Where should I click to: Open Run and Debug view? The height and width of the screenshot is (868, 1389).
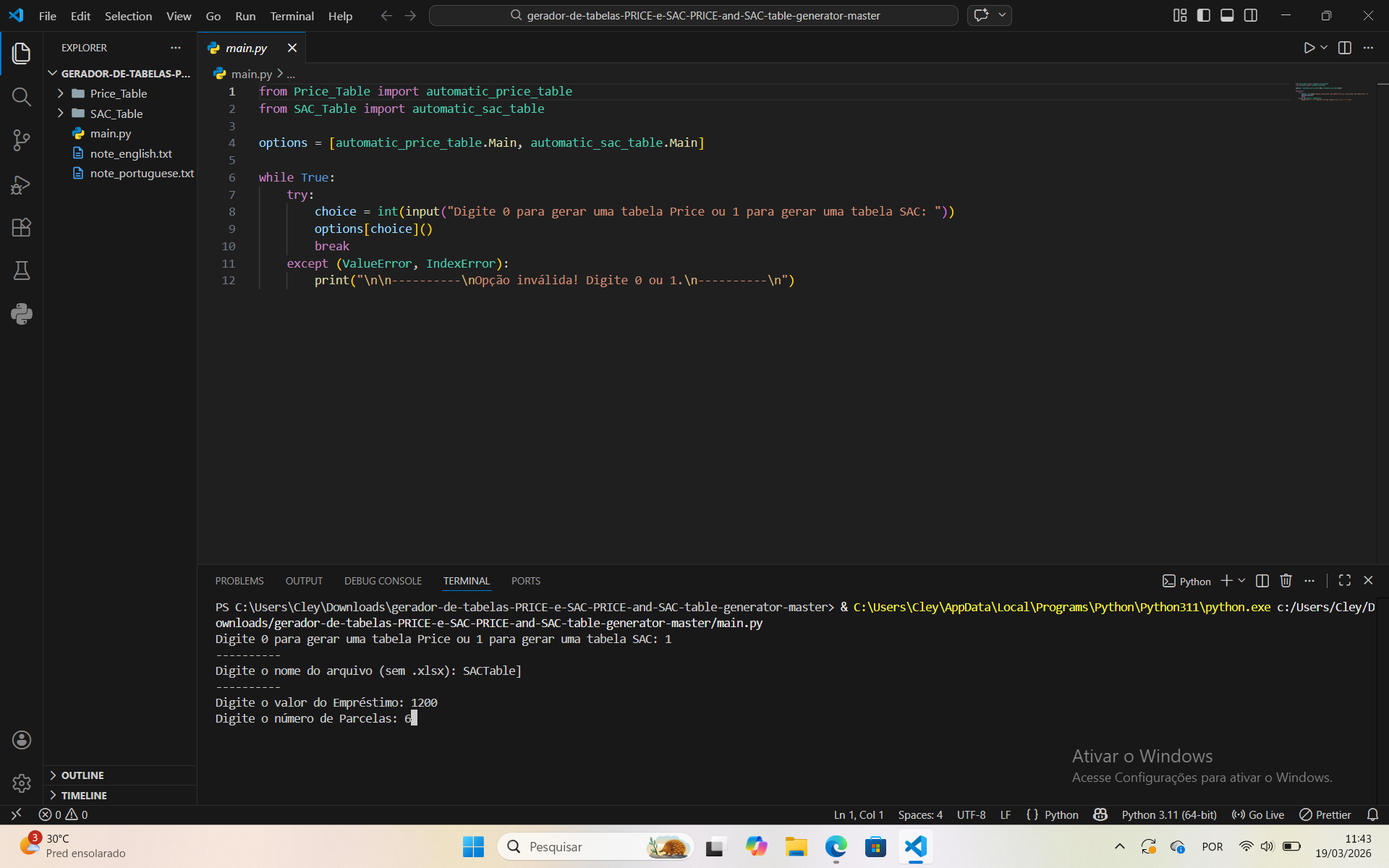pyautogui.click(x=22, y=185)
